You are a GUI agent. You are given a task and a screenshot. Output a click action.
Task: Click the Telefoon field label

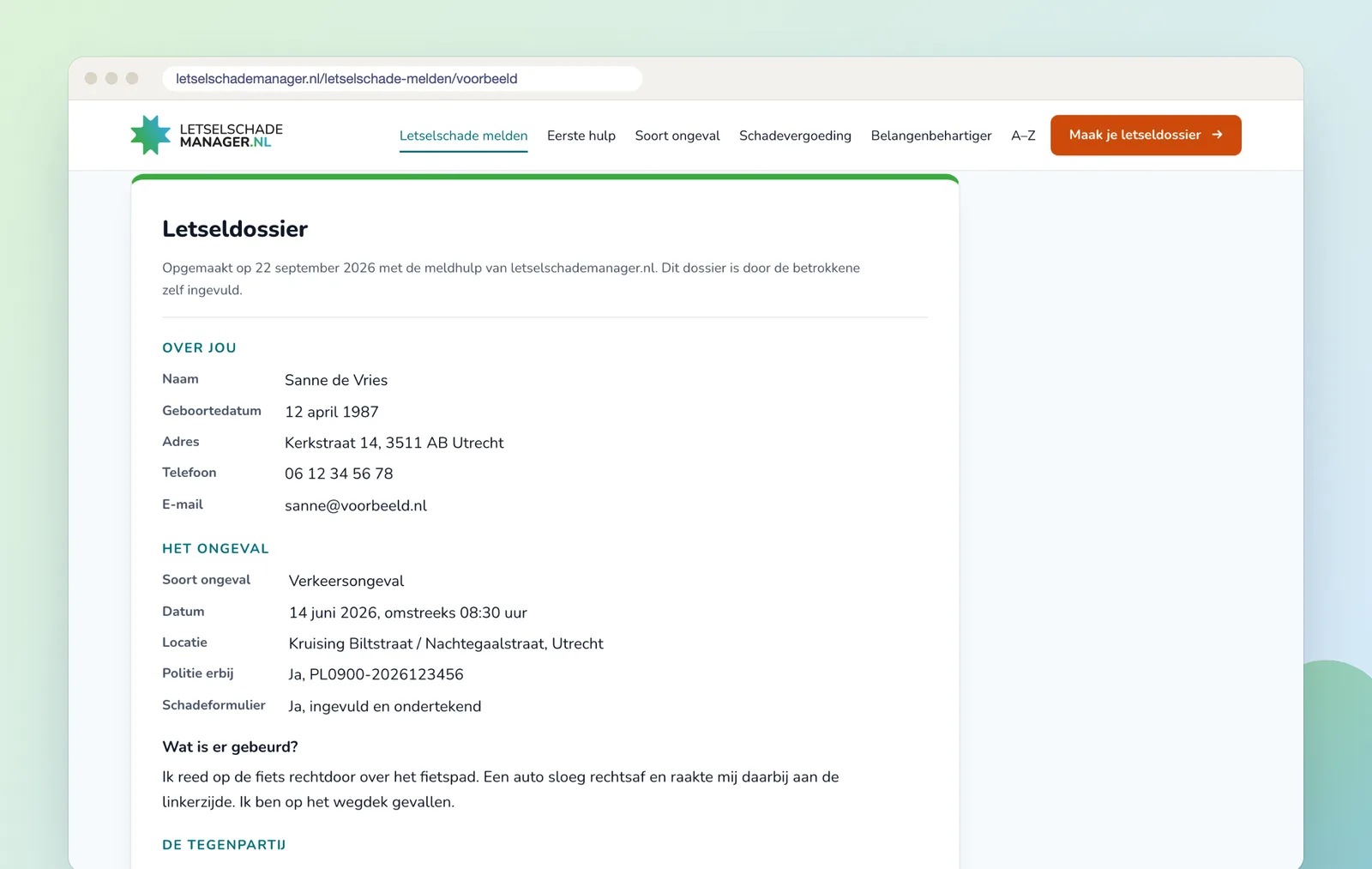190,473
